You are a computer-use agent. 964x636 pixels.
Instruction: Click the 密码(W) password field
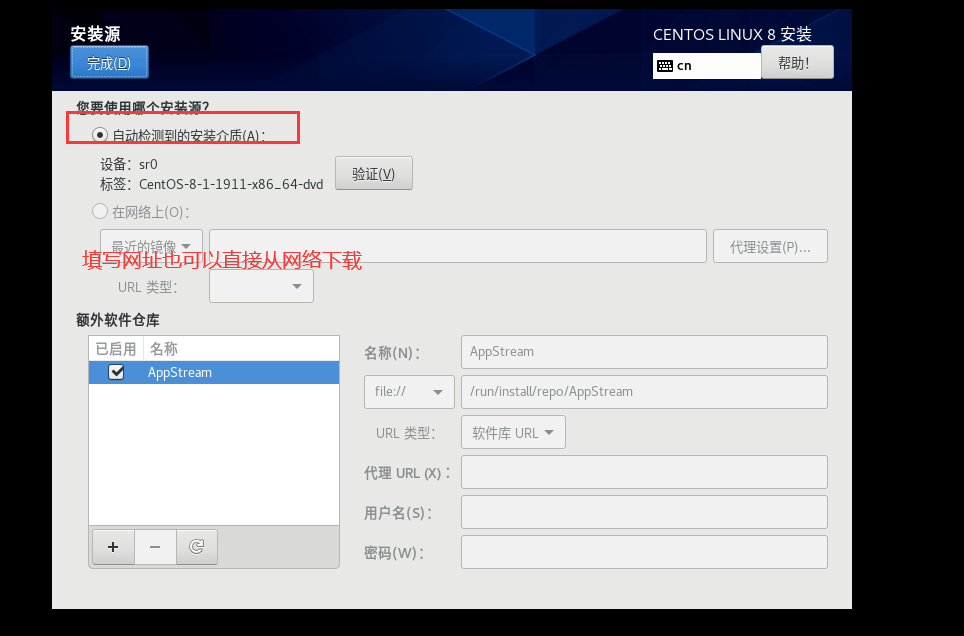click(644, 552)
